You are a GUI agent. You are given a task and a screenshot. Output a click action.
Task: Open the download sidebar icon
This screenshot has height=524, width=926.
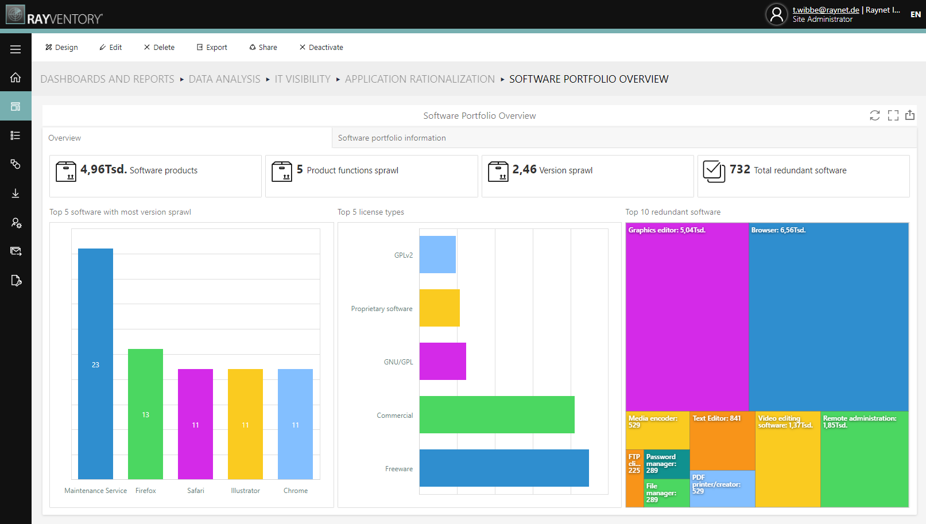15,193
